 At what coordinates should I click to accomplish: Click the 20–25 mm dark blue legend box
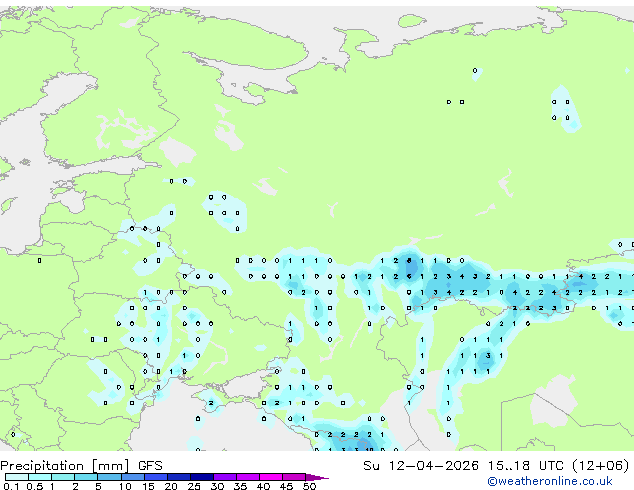pos(179,477)
